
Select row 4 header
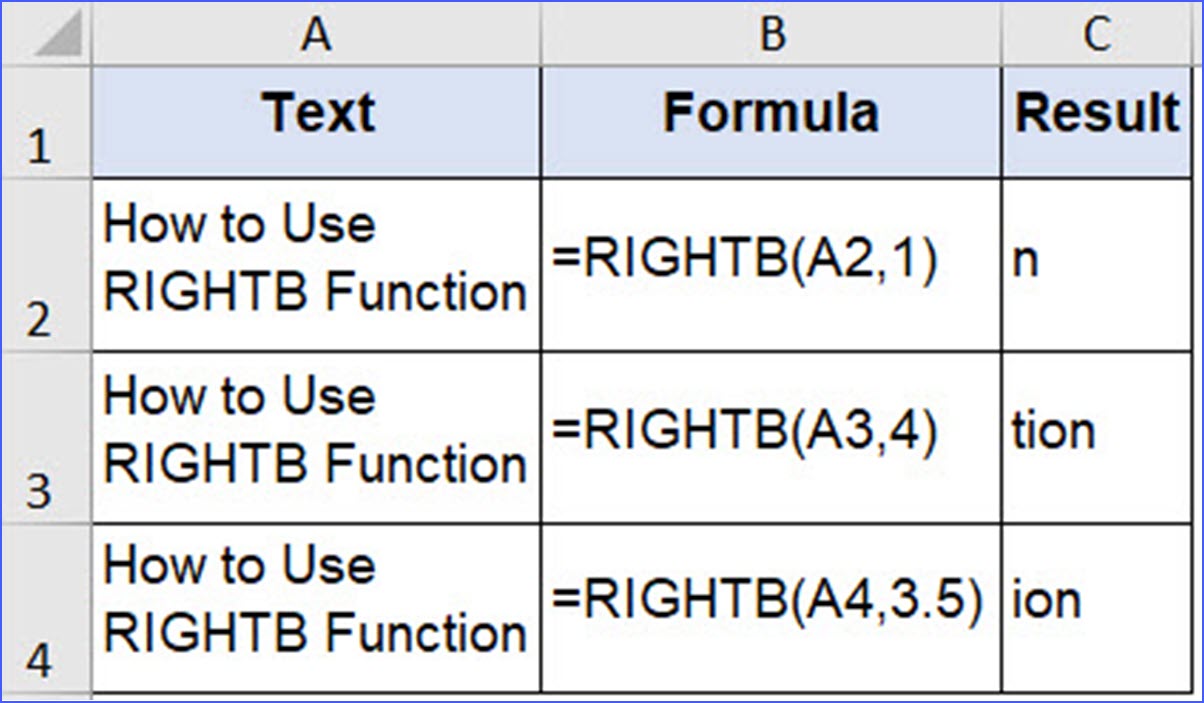[44, 605]
